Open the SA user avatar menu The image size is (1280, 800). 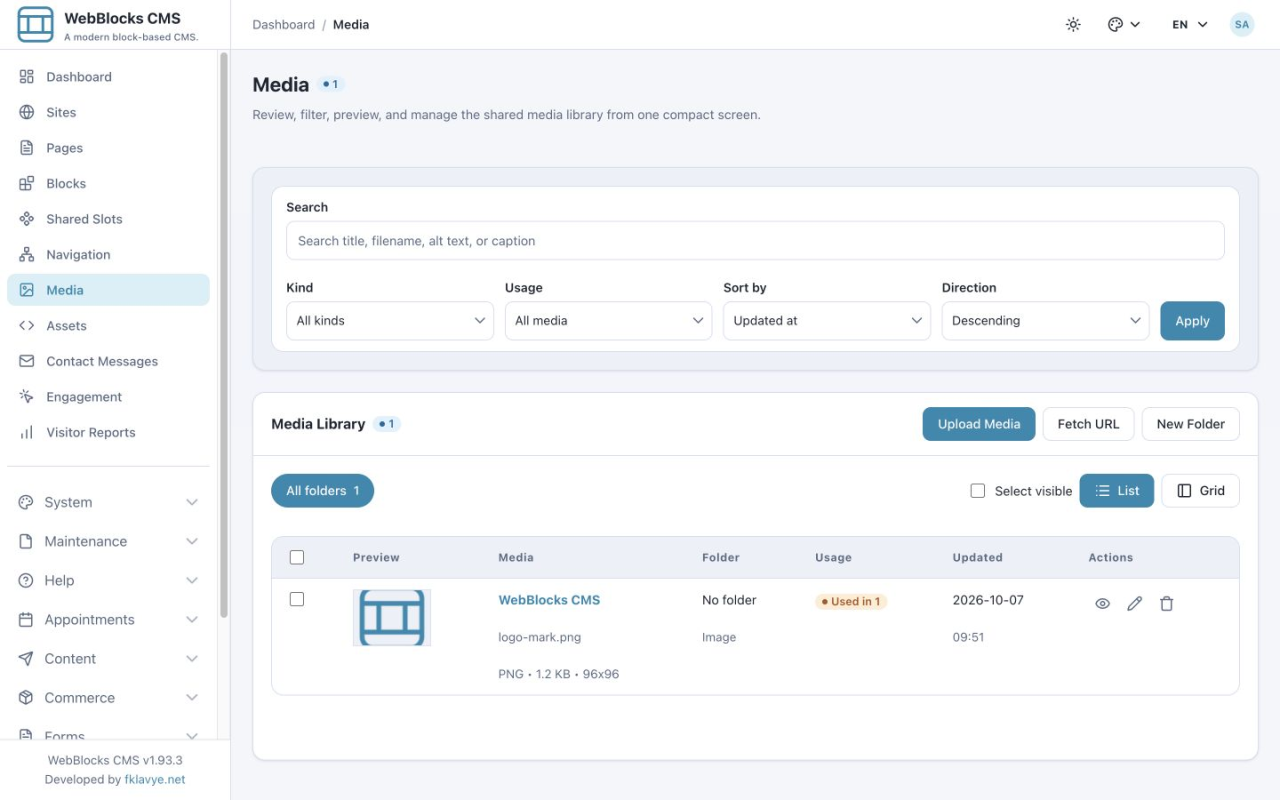tap(1242, 24)
